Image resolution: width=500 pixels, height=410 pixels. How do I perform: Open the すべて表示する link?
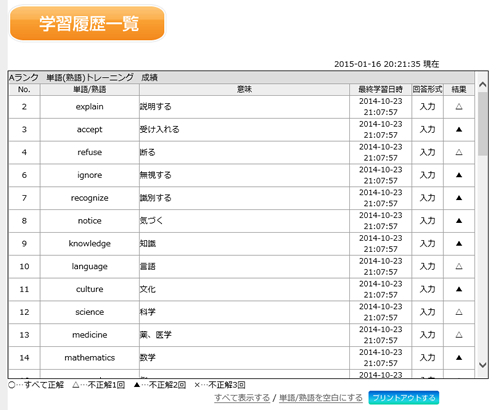[242, 398]
